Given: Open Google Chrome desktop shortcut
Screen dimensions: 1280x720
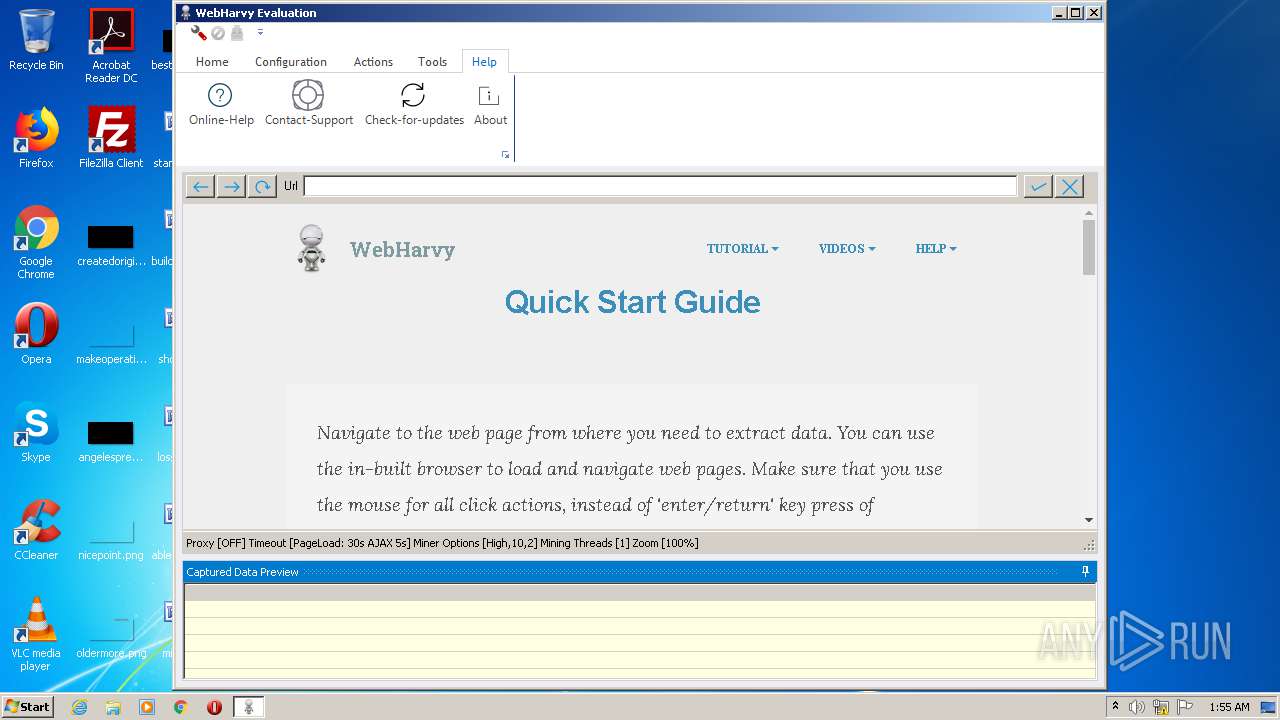Looking at the screenshot, I should coord(36,243).
